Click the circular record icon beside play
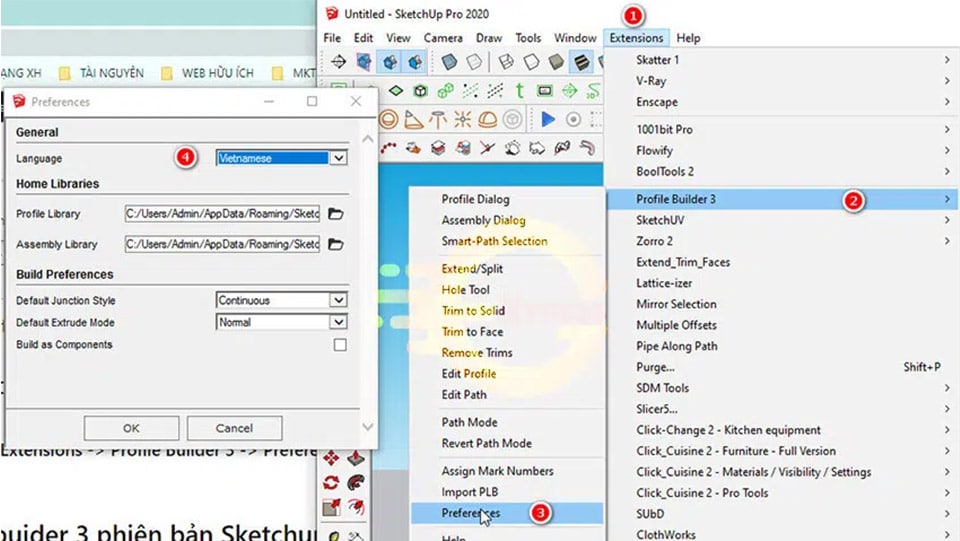Image resolution: width=960 pixels, height=541 pixels. 573,119
